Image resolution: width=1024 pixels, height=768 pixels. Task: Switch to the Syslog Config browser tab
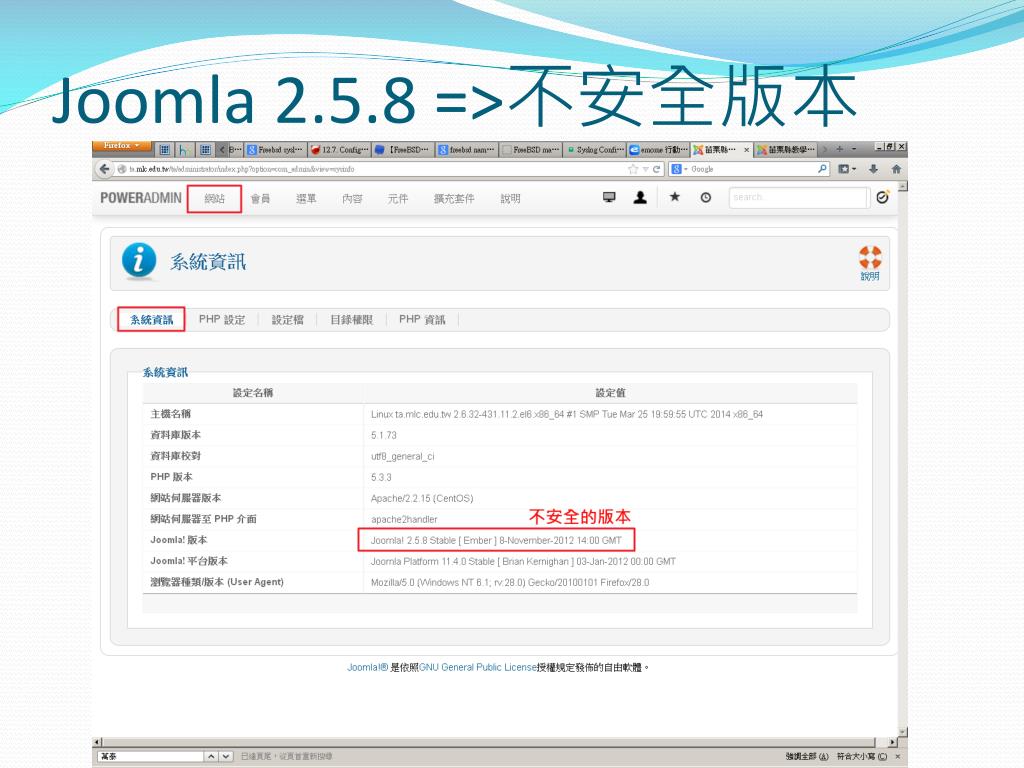point(595,150)
